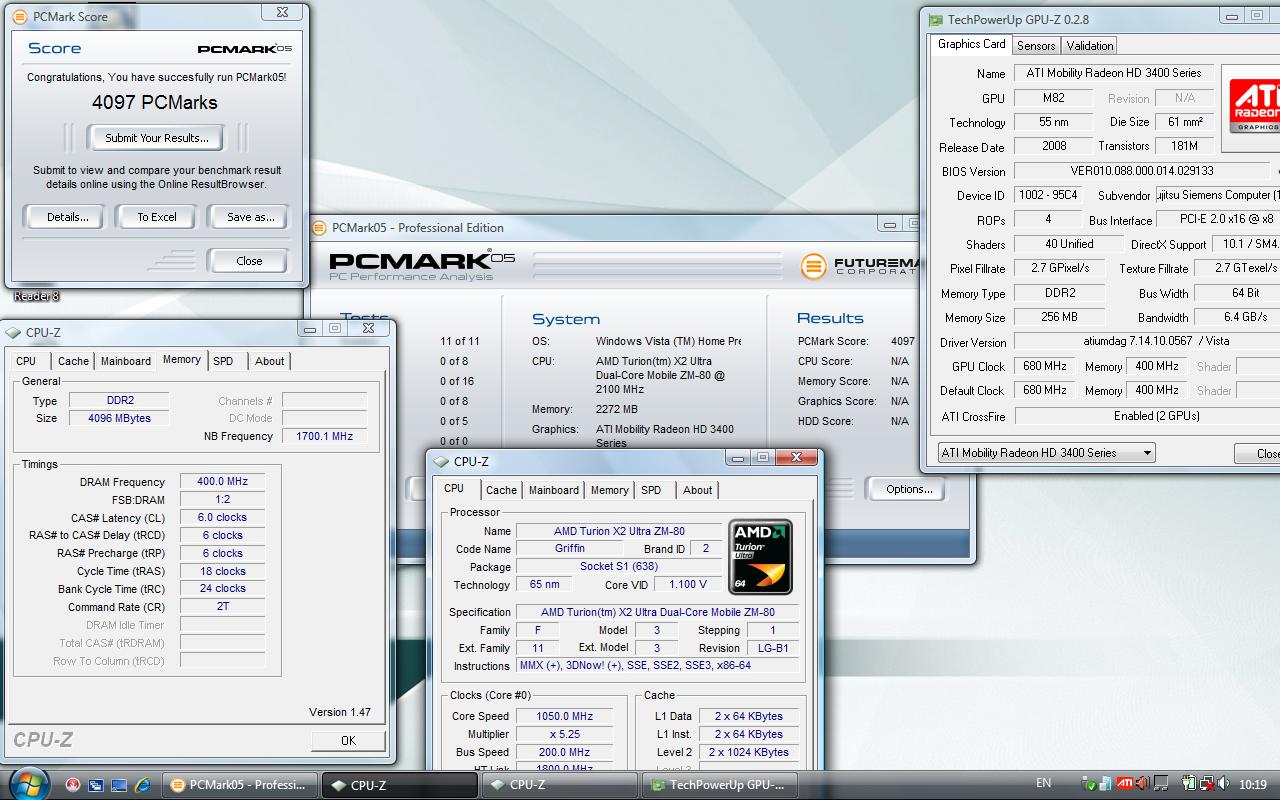Click OK in the CPU-Z Memory window

[348, 741]
